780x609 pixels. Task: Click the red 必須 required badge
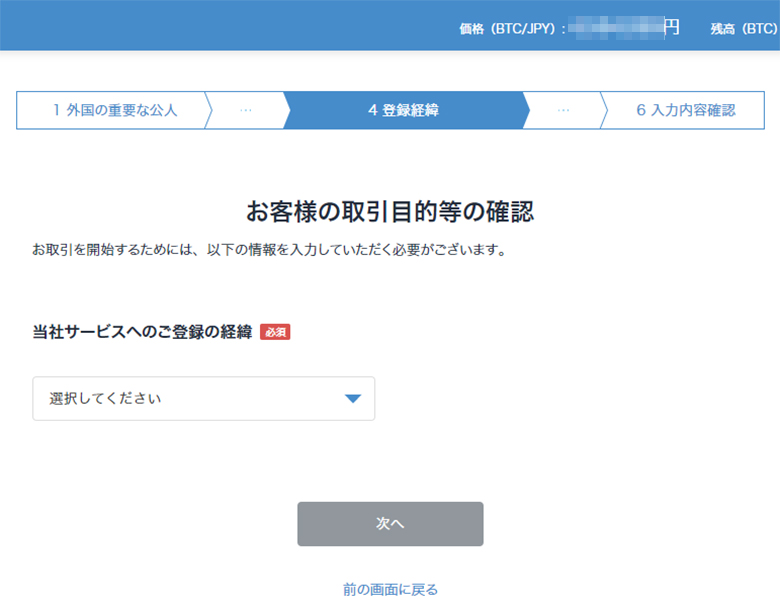(x=275, y=332)
